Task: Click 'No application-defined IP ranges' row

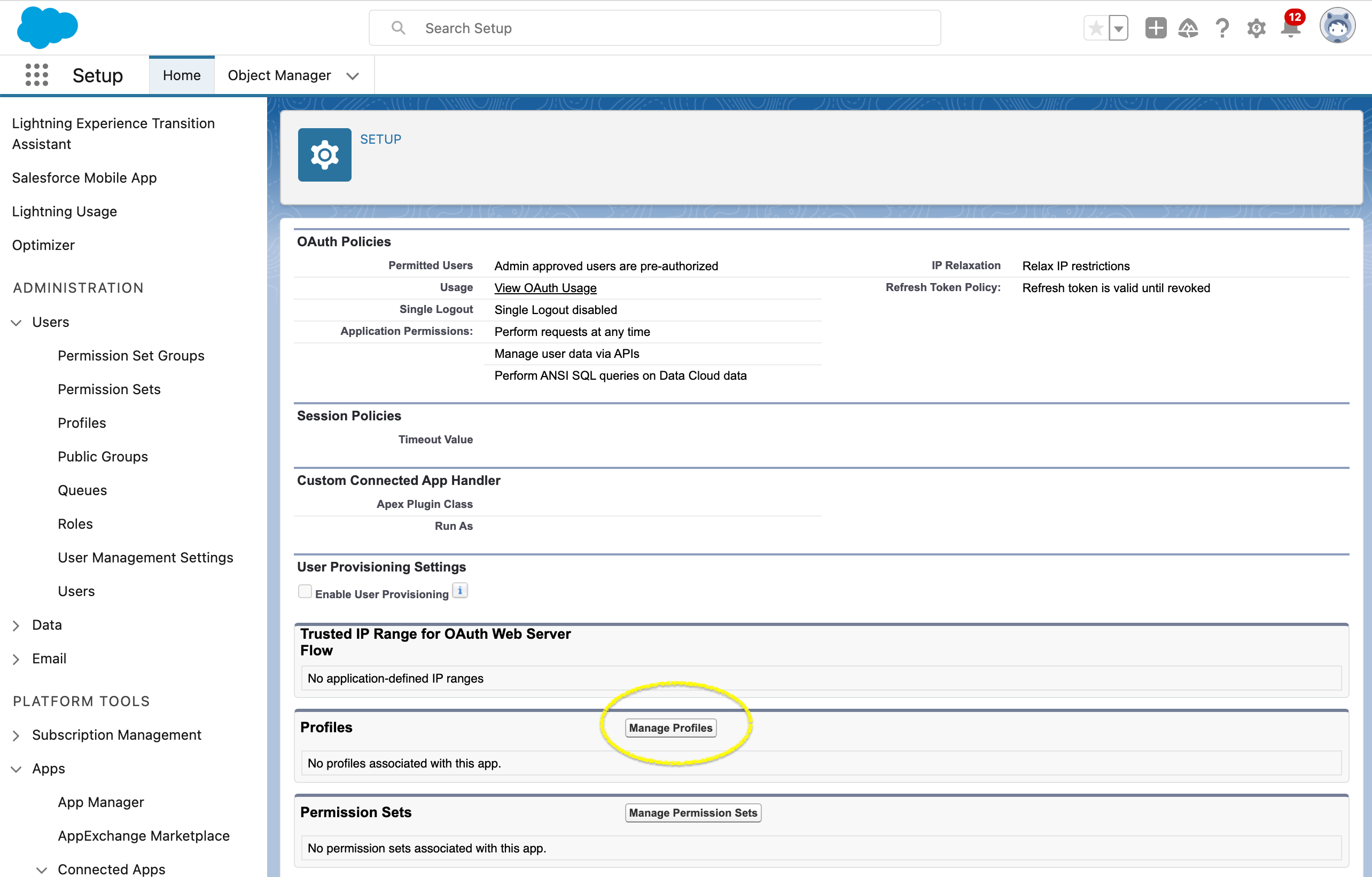Action: (x=821, y=678)
